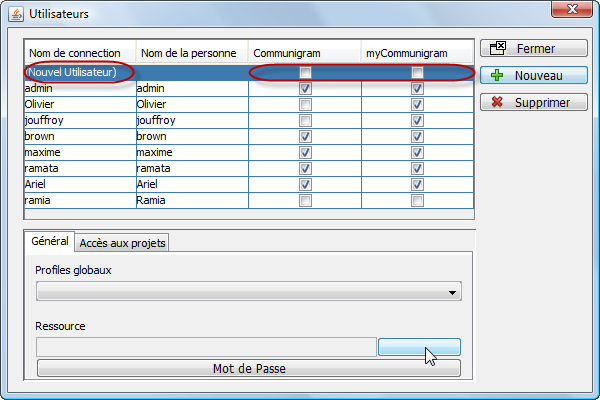600x400 pixels.
Task: Select the maxime user row
Action: 249,152
